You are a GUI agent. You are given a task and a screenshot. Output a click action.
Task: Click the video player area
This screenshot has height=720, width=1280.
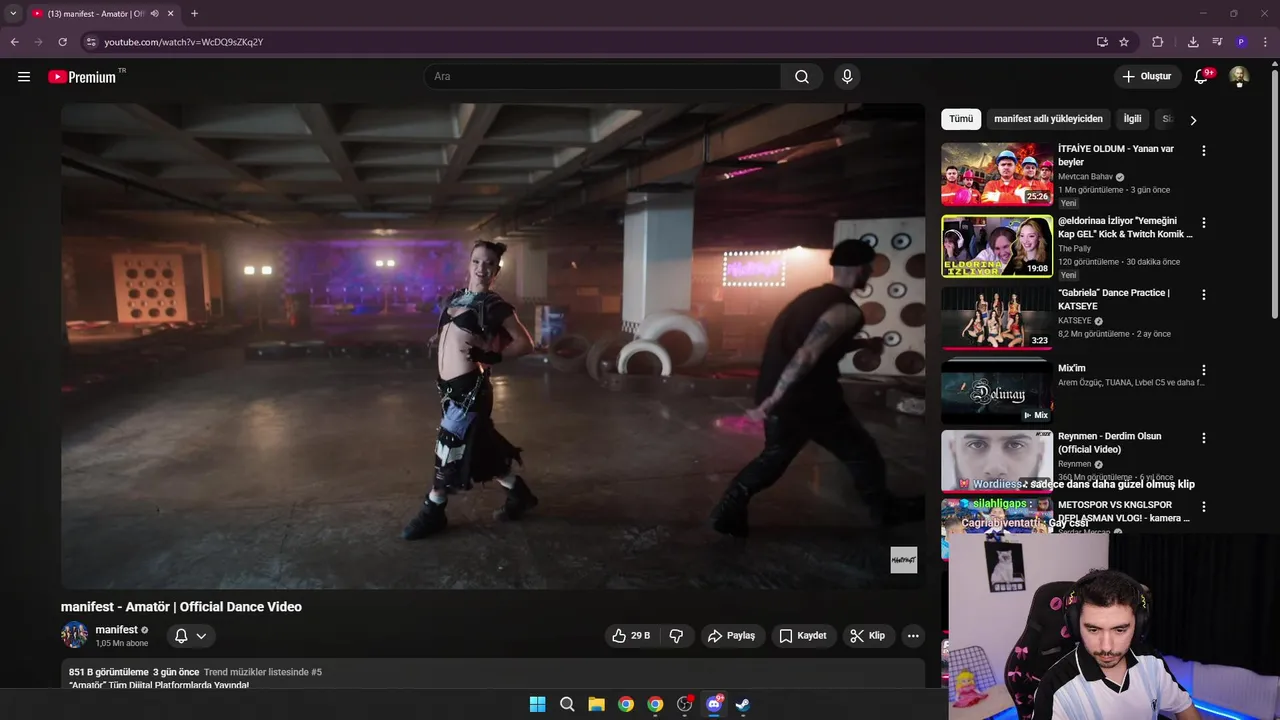(x=493, y=346)
